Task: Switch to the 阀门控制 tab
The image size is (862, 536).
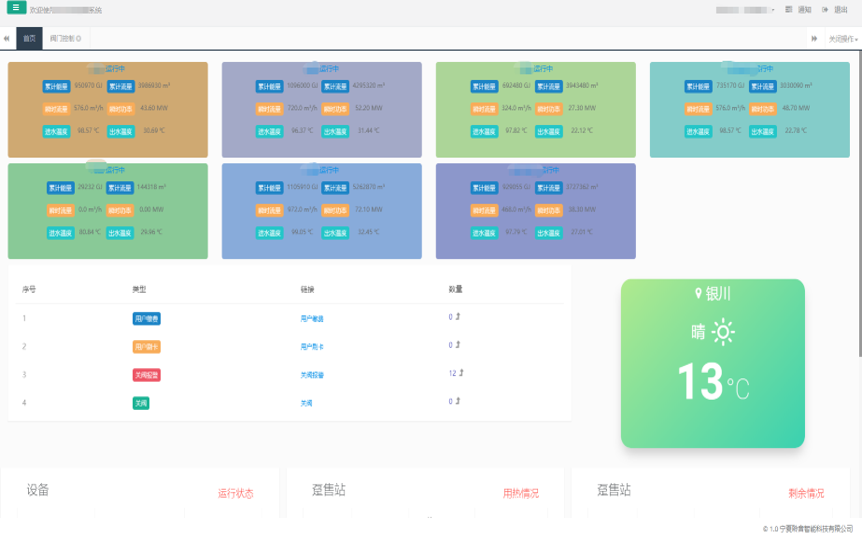Action: point(63,39)
